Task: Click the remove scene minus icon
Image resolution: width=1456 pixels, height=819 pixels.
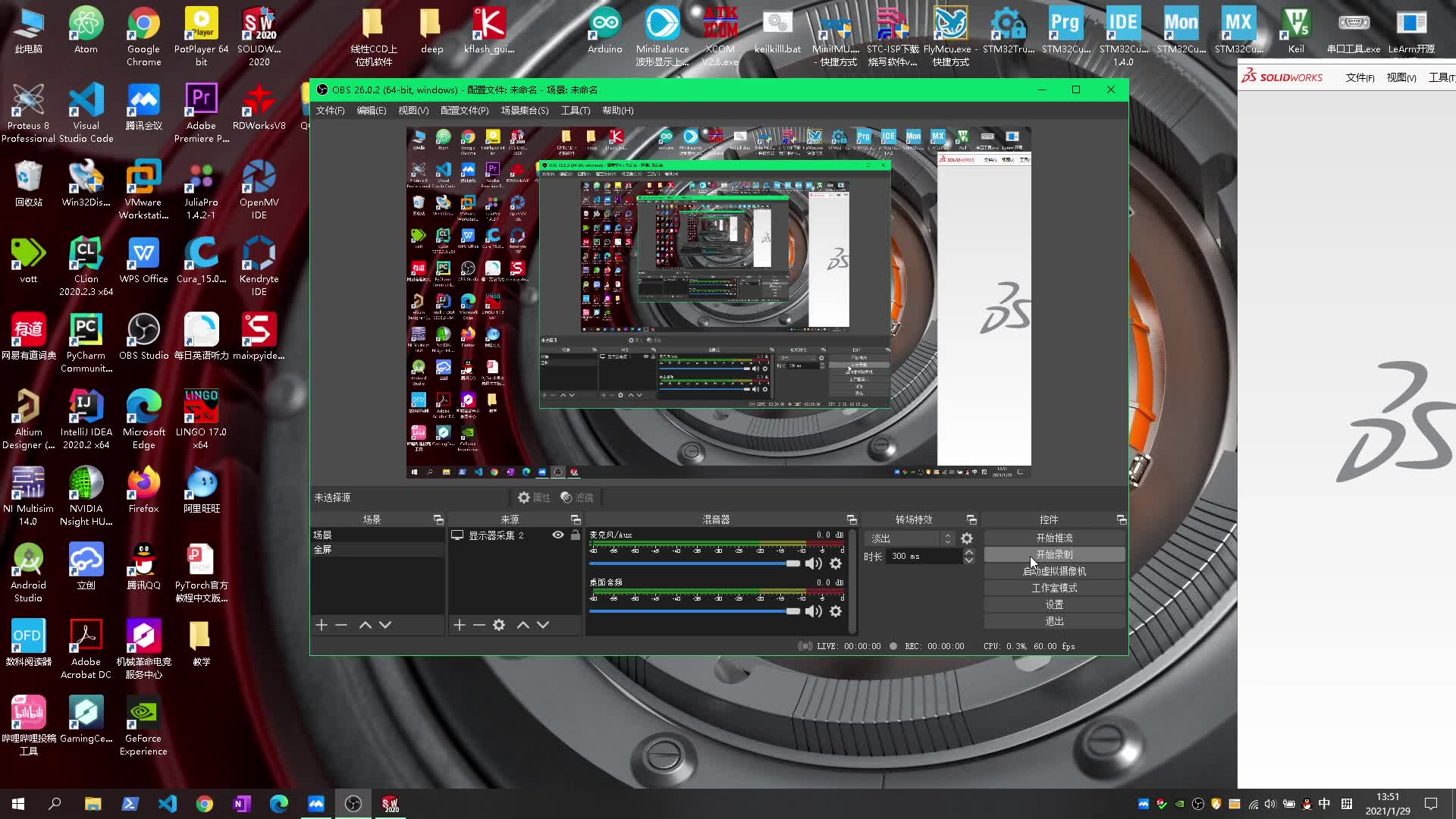Action: pos(341,625)
